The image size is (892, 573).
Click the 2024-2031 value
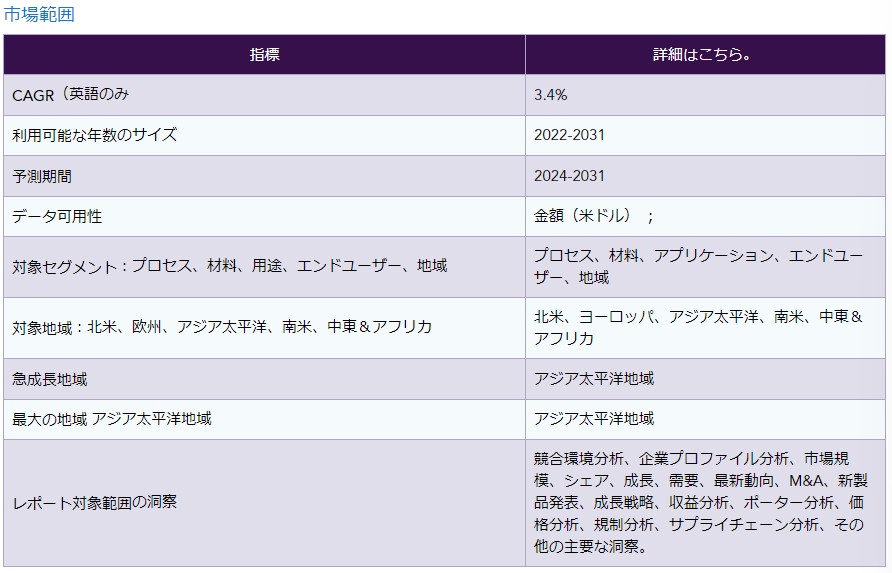point(569,176)
